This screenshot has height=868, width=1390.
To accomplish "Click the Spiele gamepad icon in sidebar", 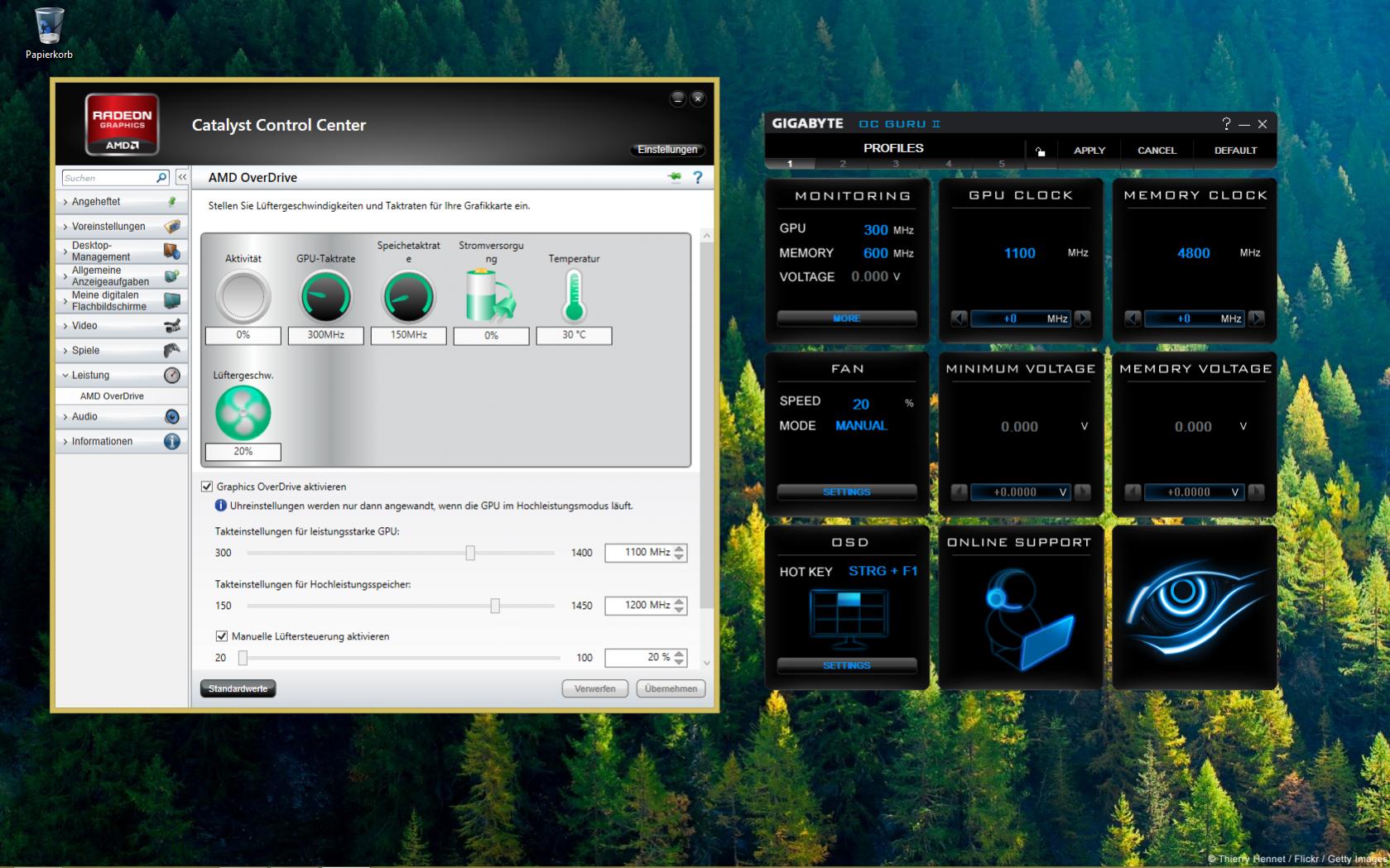I will click(172, 351).
